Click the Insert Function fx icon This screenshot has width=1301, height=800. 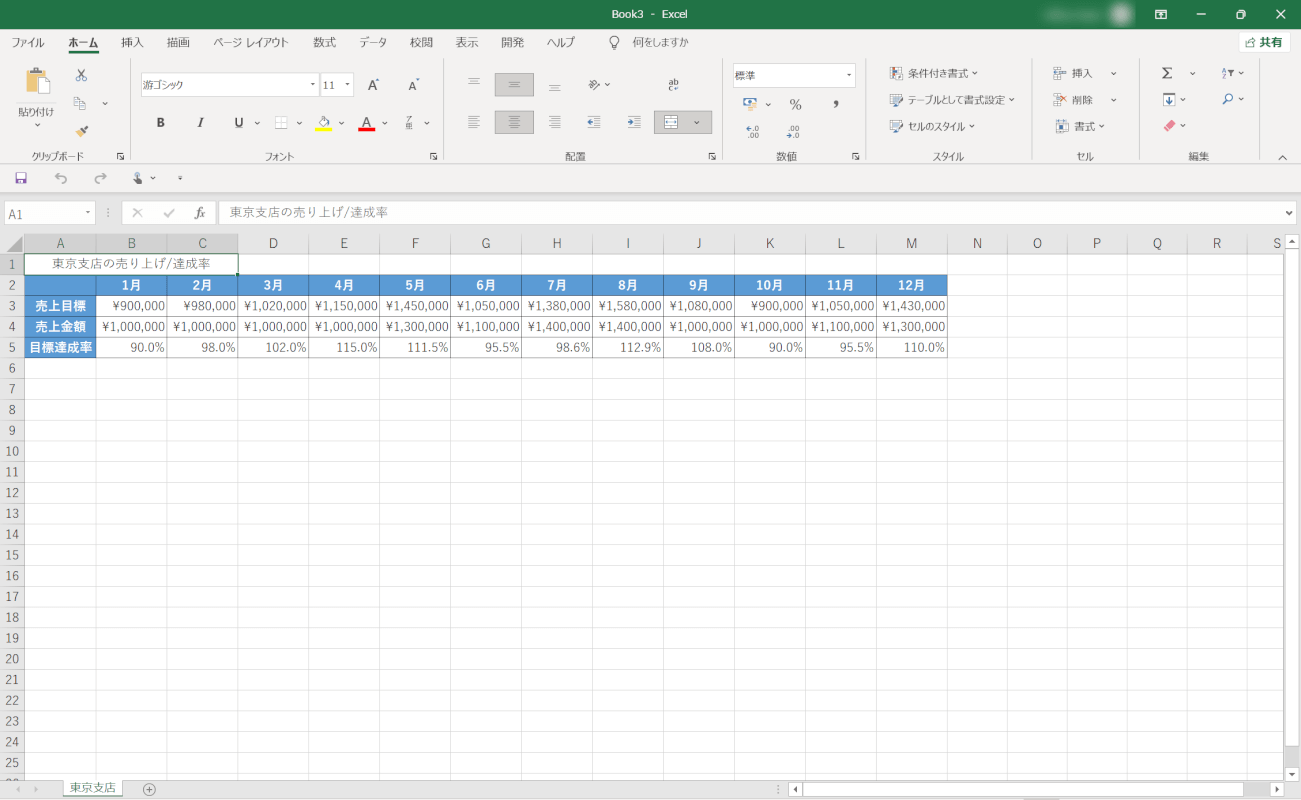pyautogui.click(x=200, y=213)
